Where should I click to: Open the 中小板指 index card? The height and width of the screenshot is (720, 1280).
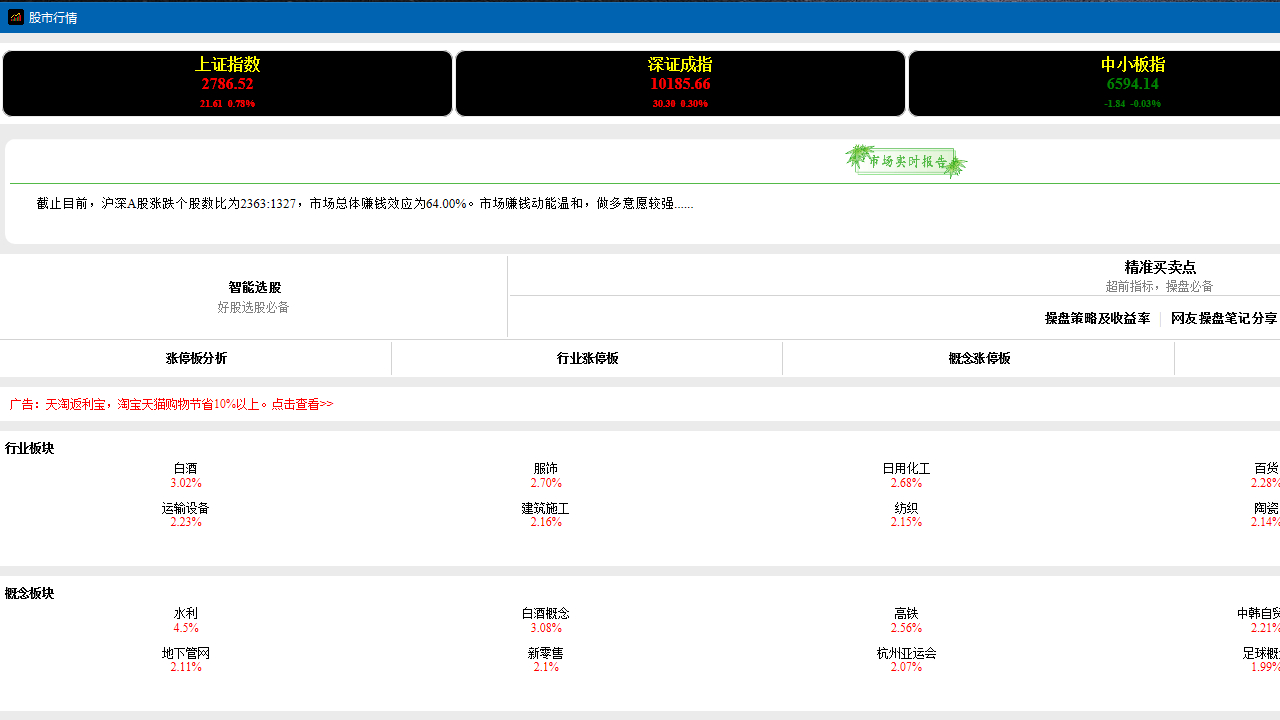(x=1094, y=84)
